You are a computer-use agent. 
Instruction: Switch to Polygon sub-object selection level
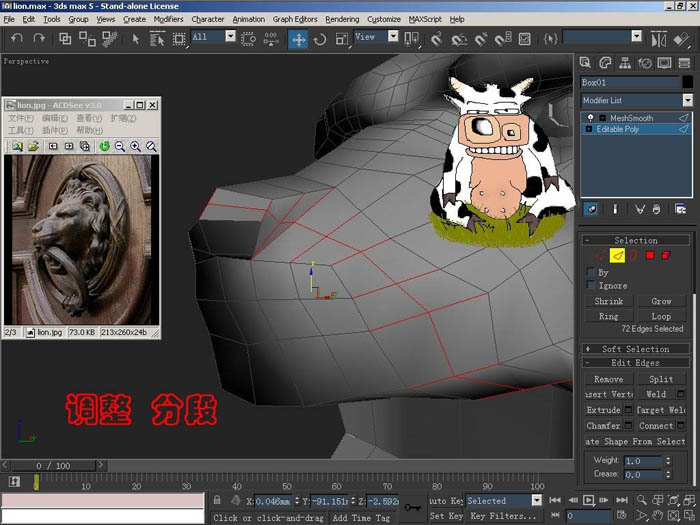point(650,255)
